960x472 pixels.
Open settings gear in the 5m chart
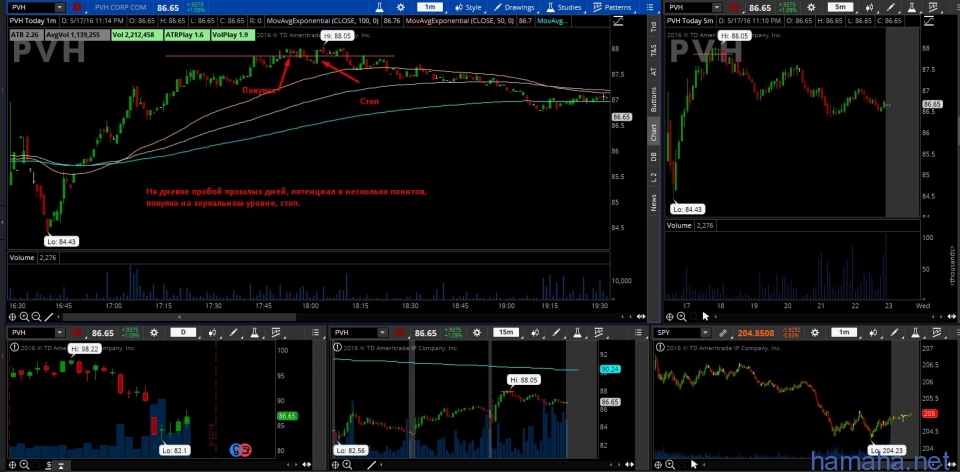[x=812, y=7]
